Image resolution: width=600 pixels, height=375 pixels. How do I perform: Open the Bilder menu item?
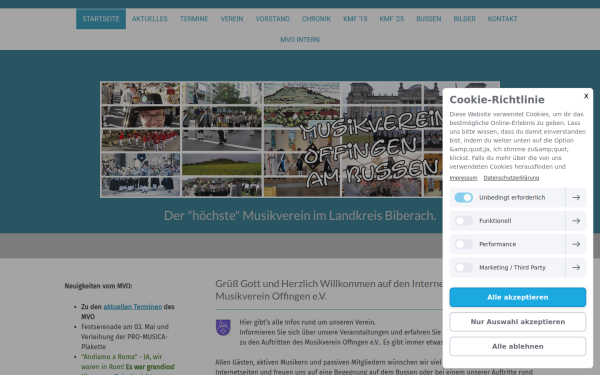point(464,19)
